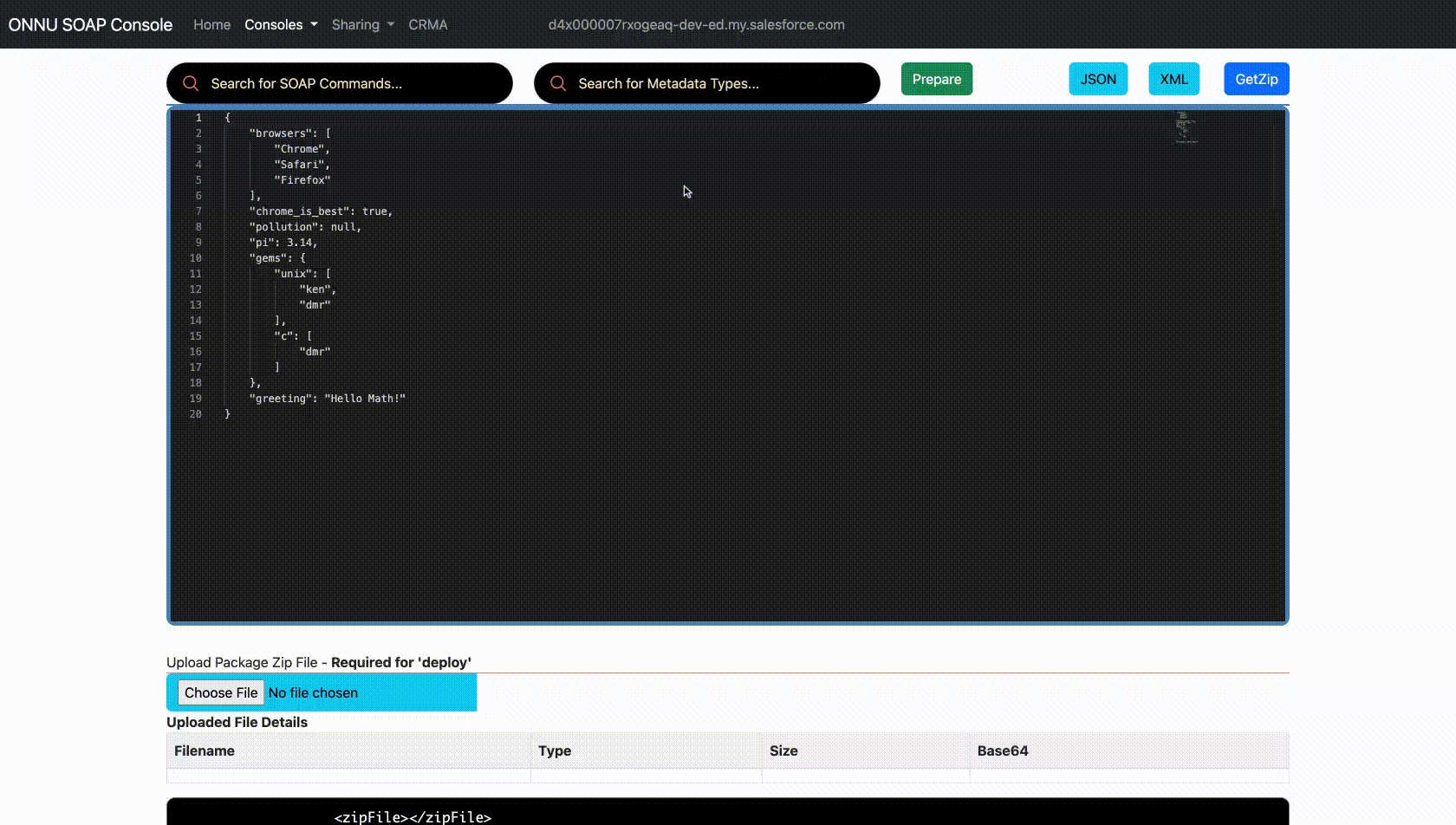Screen dimensions: 1456x825
Task: Click the blue GetZip button
Action: (1257, 79)
